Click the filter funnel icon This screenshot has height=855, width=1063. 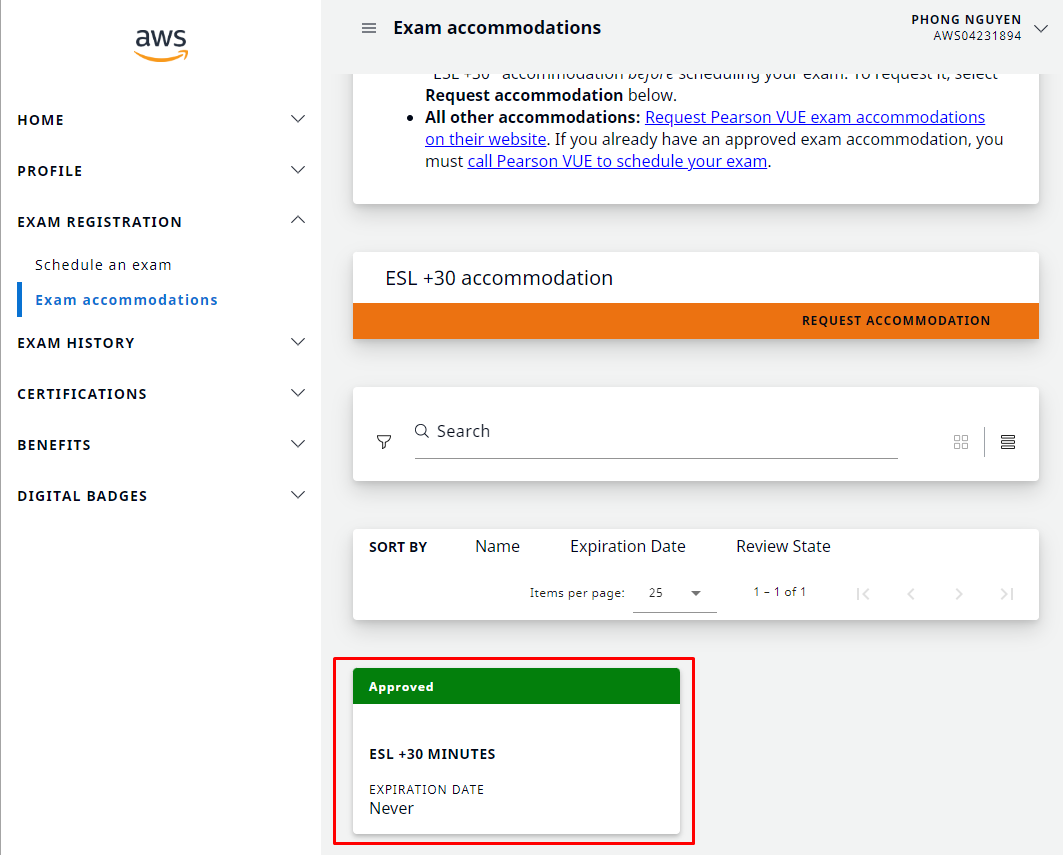pyautogui.click(x=384, y=441)
